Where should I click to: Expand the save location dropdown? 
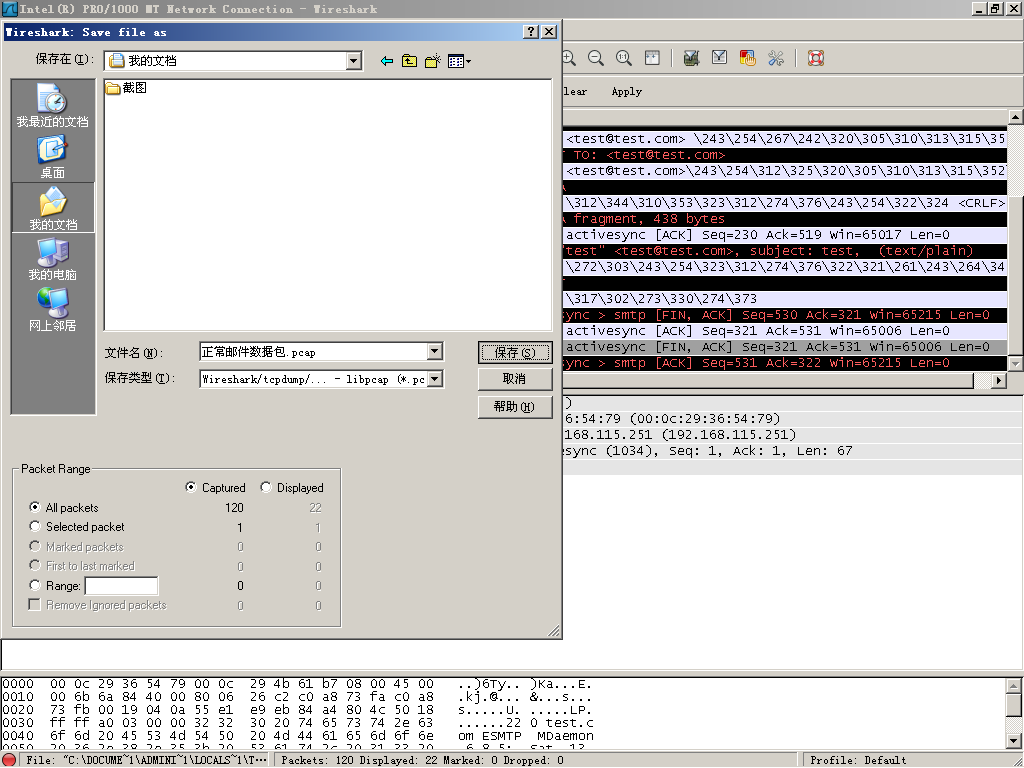[x=353, y=61]
